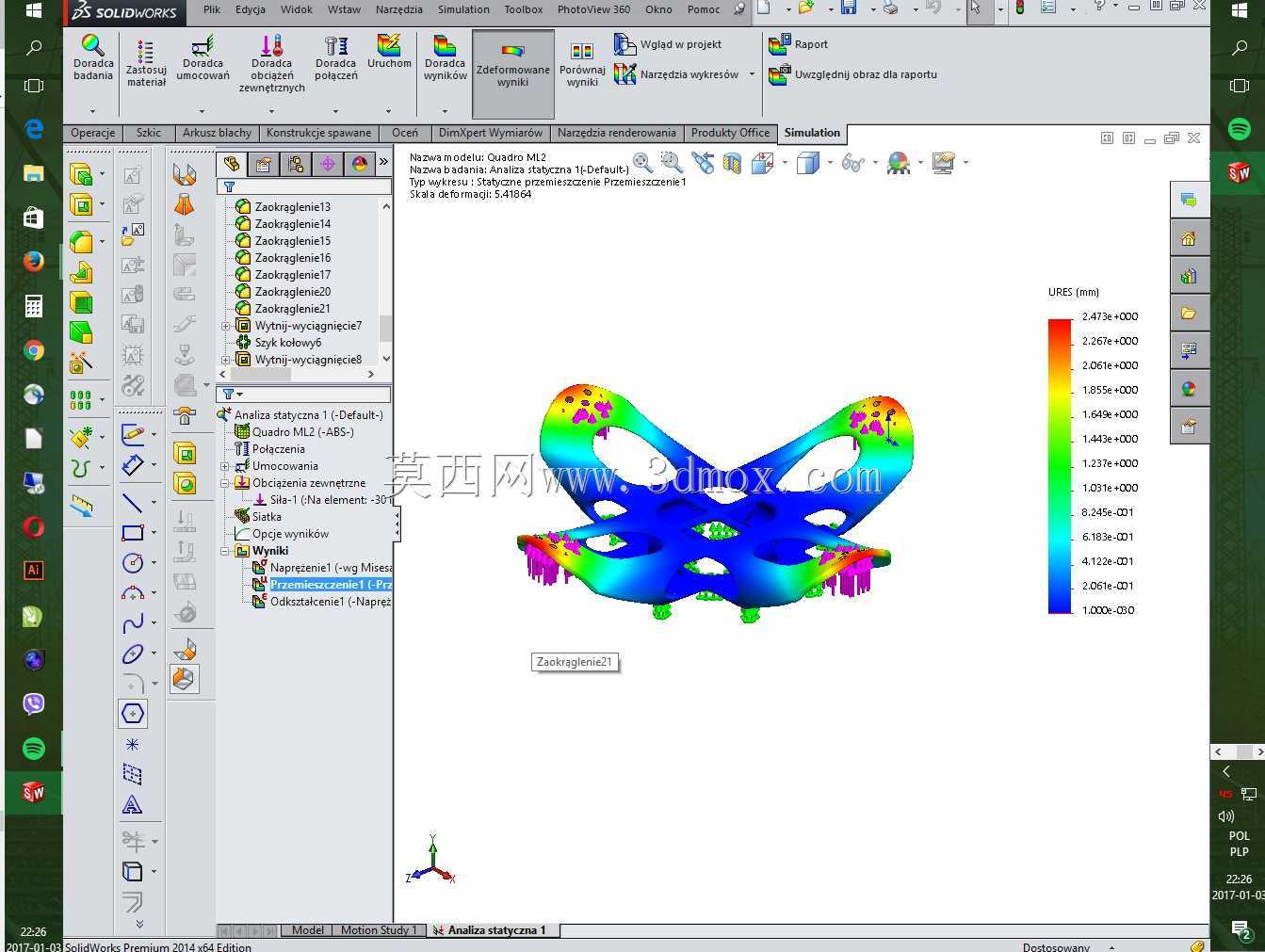Open Doradca obciążeń zewnętrznych

[x=271, y=63]
